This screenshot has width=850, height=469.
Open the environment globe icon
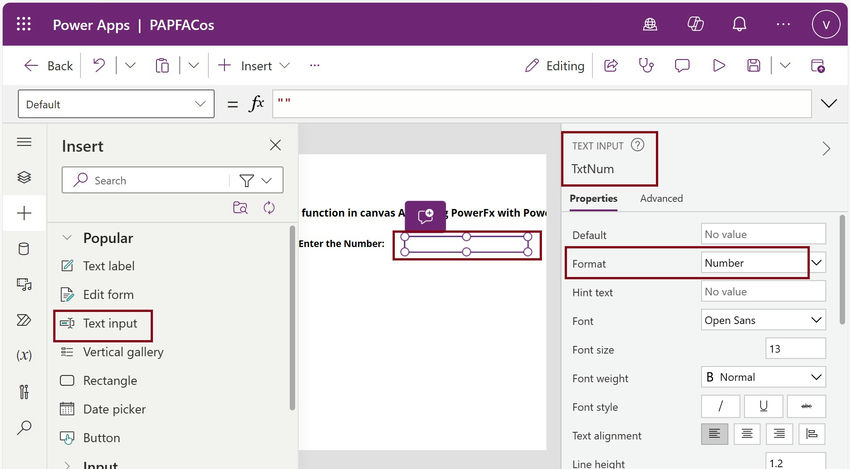click(x=650, y=24)
